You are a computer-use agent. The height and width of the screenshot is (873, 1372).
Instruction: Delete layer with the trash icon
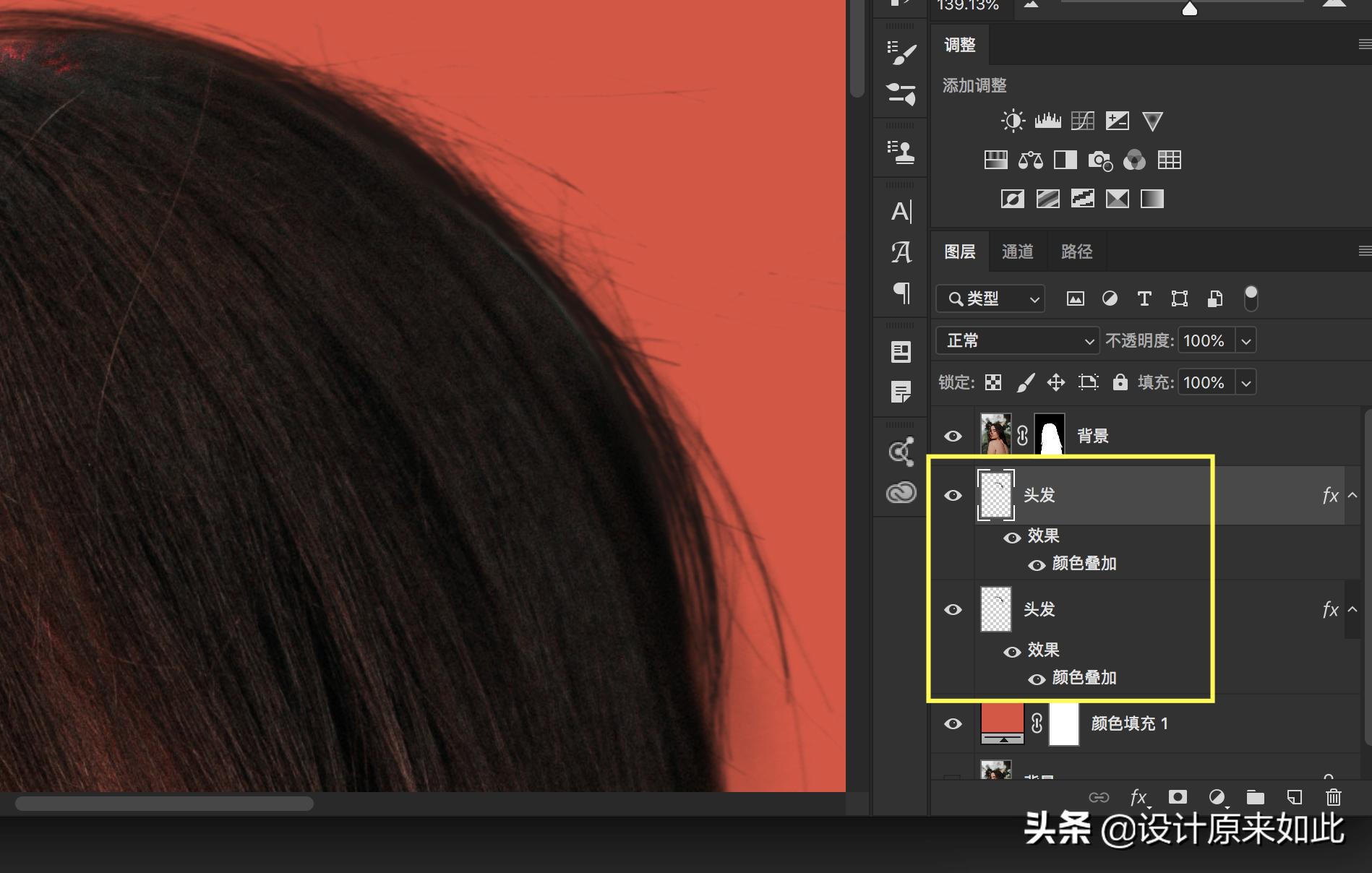[x=1334, y=797]
